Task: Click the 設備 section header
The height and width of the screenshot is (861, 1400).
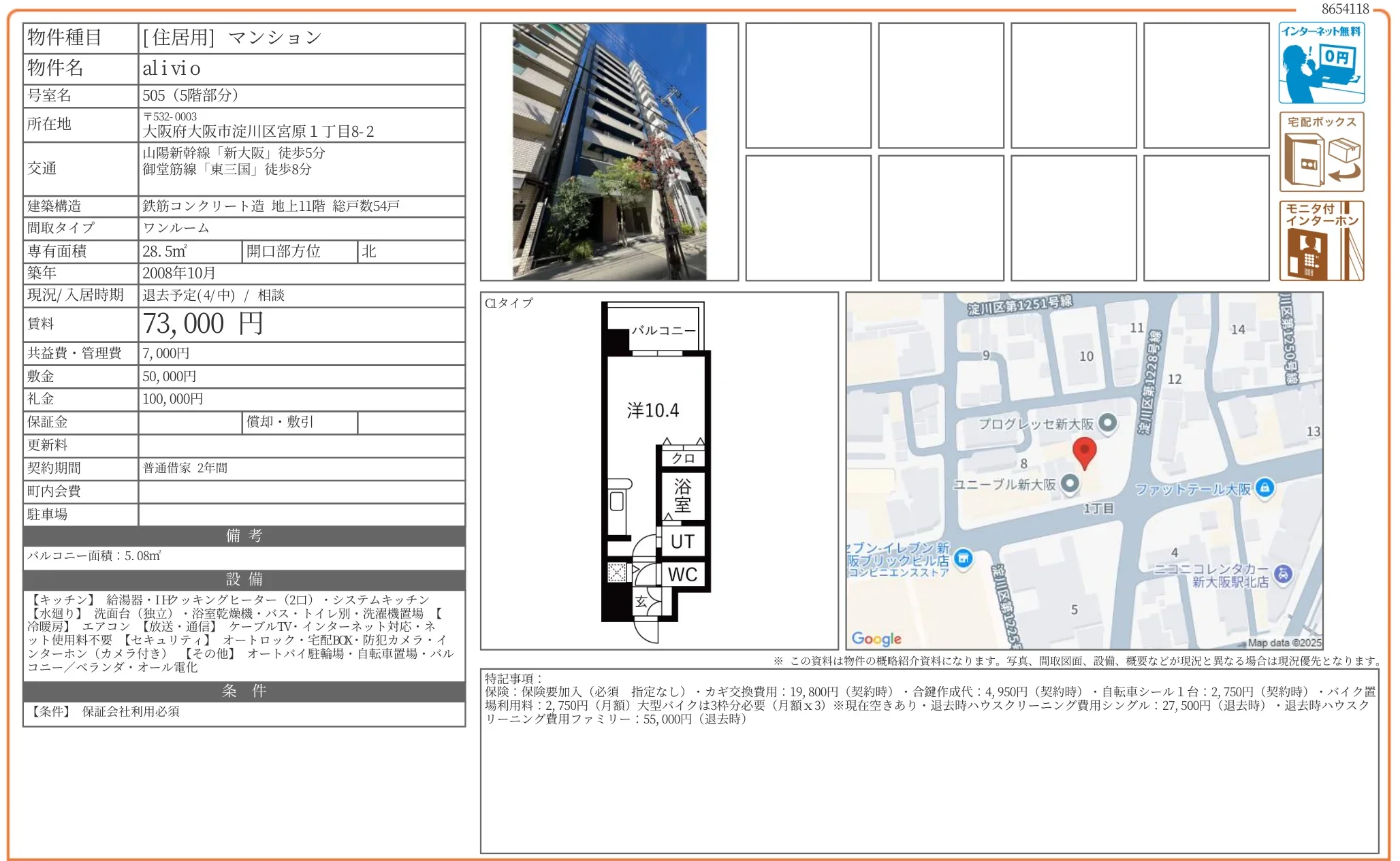Action: [244, 579]
